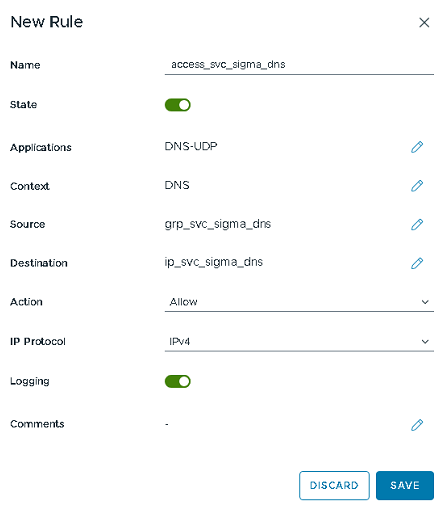Click the IPv4 dropdown chevron arrow
Viewport: 444px width, 510px height.
click(425, 342)
